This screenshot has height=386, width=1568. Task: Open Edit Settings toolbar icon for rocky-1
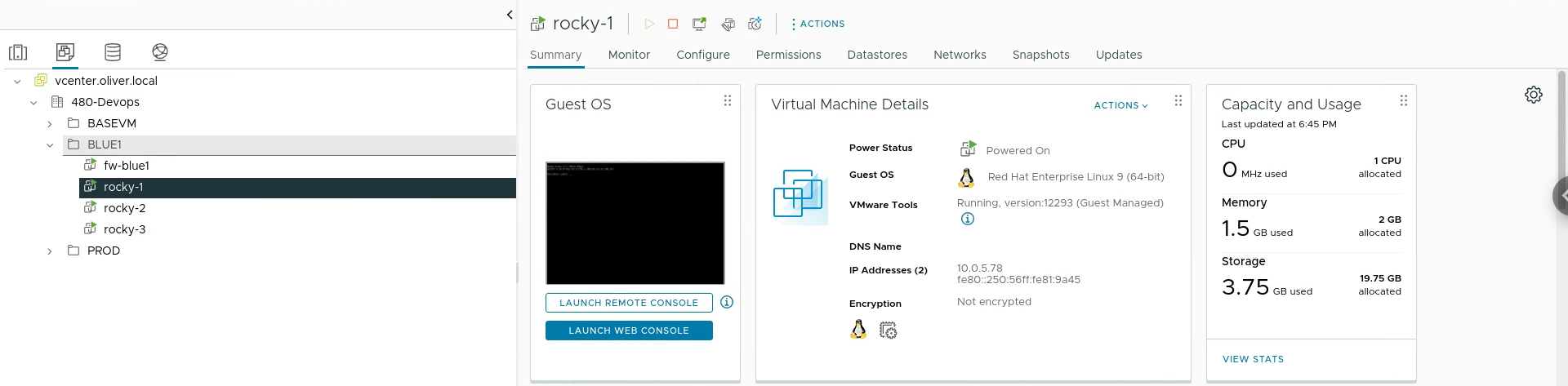coord(728,24)
